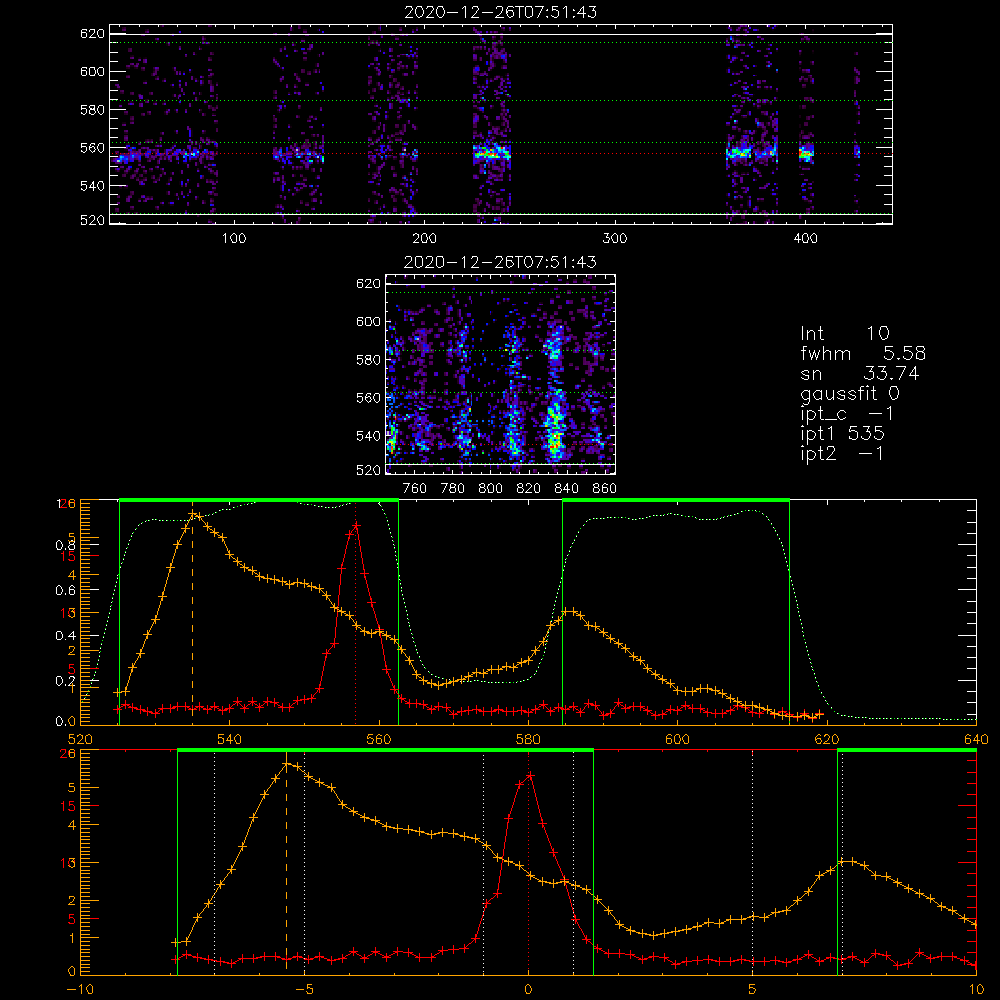The width and height of the screenshot is (1000, 1000).
Task: Select the 'Int 10' parameter text
Action: [845, 333]
